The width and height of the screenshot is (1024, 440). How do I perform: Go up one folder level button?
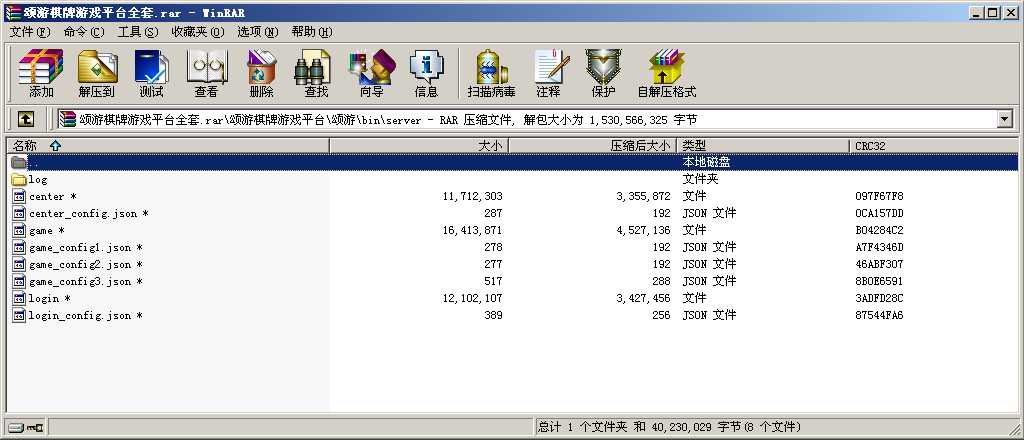coord(25,119)
